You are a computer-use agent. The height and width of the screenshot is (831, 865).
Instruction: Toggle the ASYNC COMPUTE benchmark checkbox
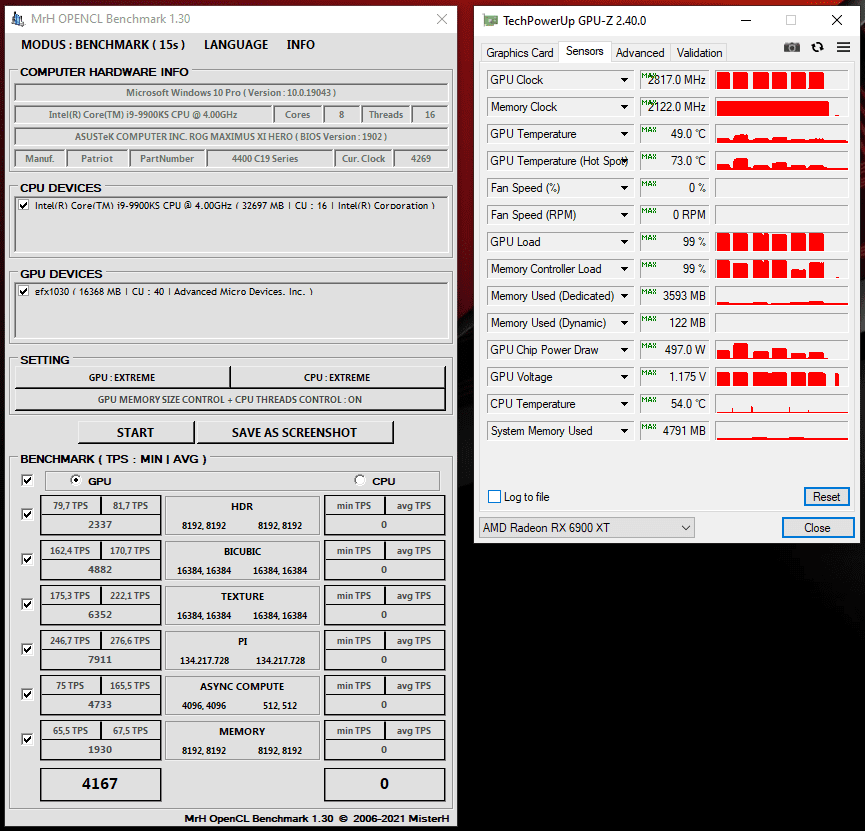click(x=27, y=694)
